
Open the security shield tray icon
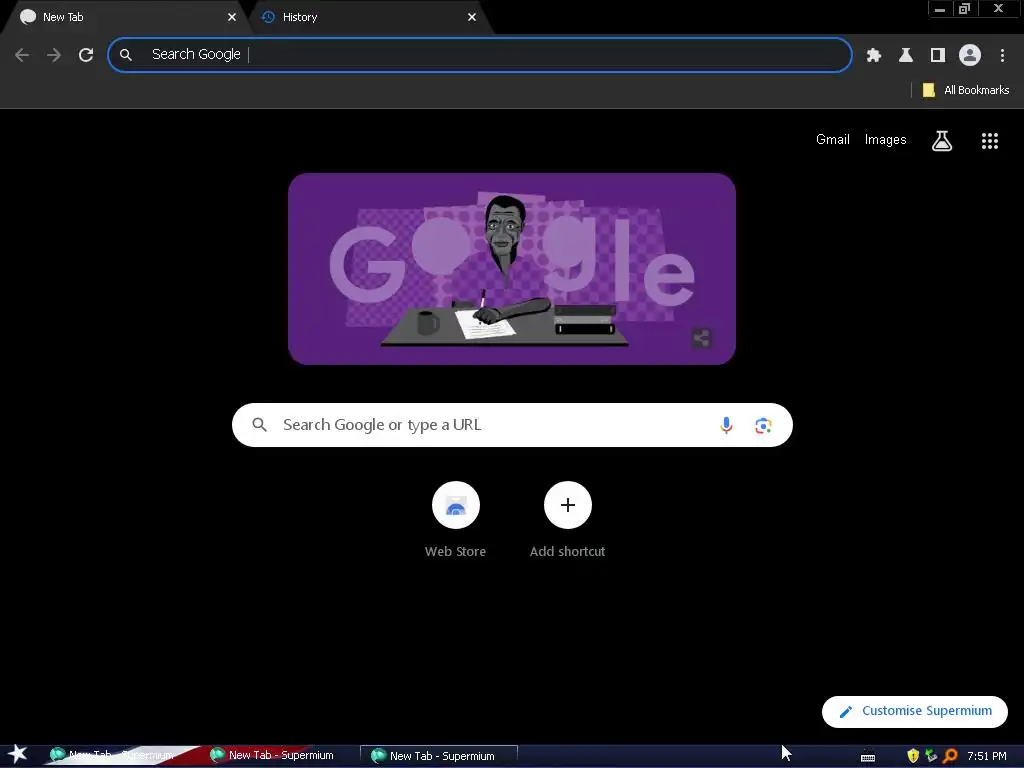click(x=913, y=756)
